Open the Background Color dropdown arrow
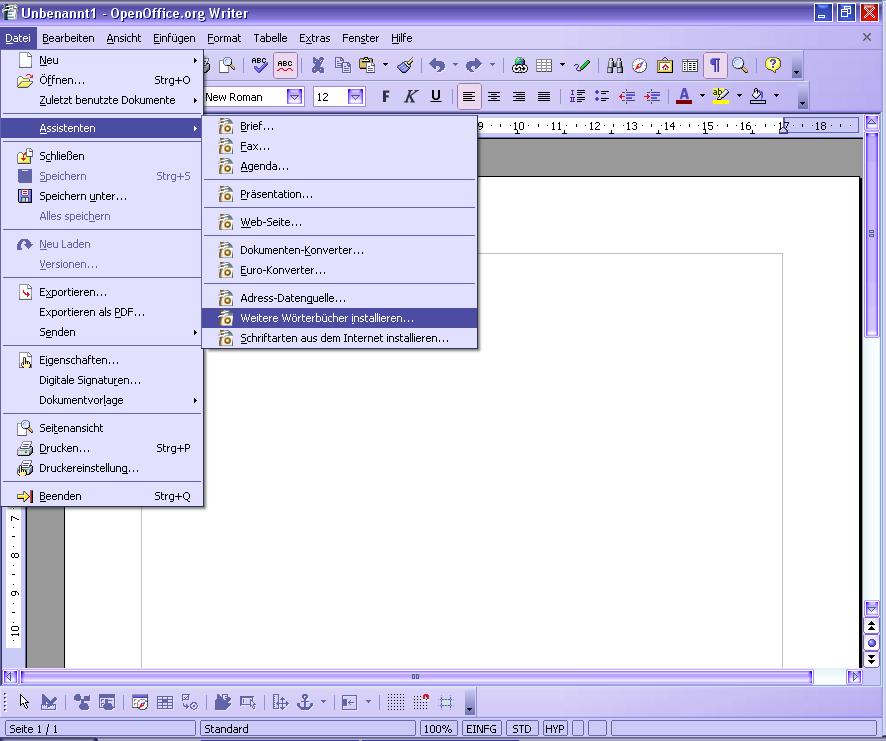This screenshot has height=741, width=886. (x=776, y=97)
